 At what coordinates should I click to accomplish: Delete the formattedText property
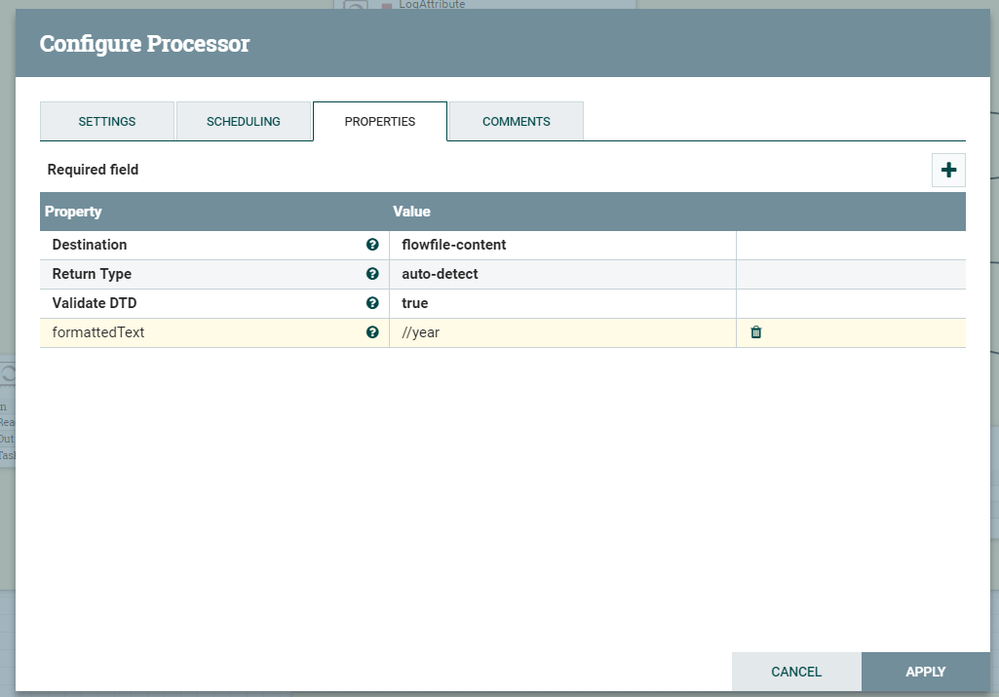coord(756,332)
